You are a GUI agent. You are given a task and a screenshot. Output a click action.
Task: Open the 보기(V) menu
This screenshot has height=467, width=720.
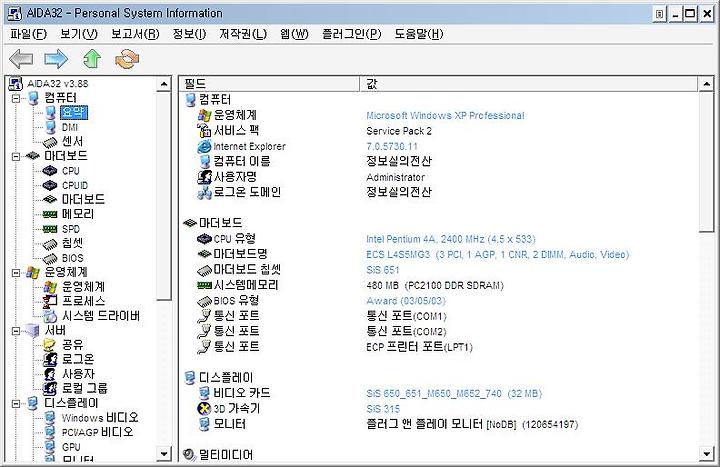tap(79, 34)
